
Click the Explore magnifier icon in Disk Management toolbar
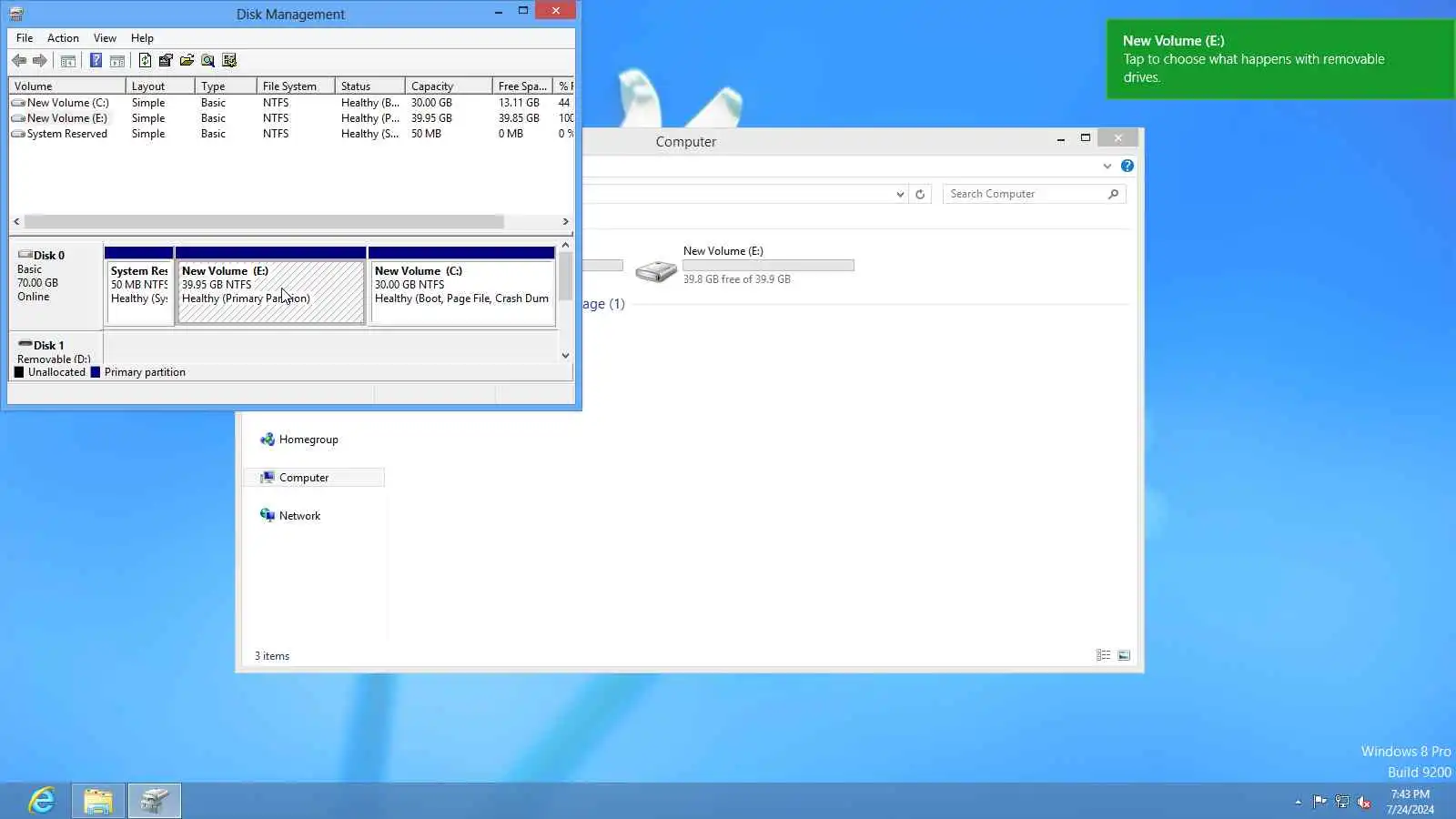(x=207, y=61)
